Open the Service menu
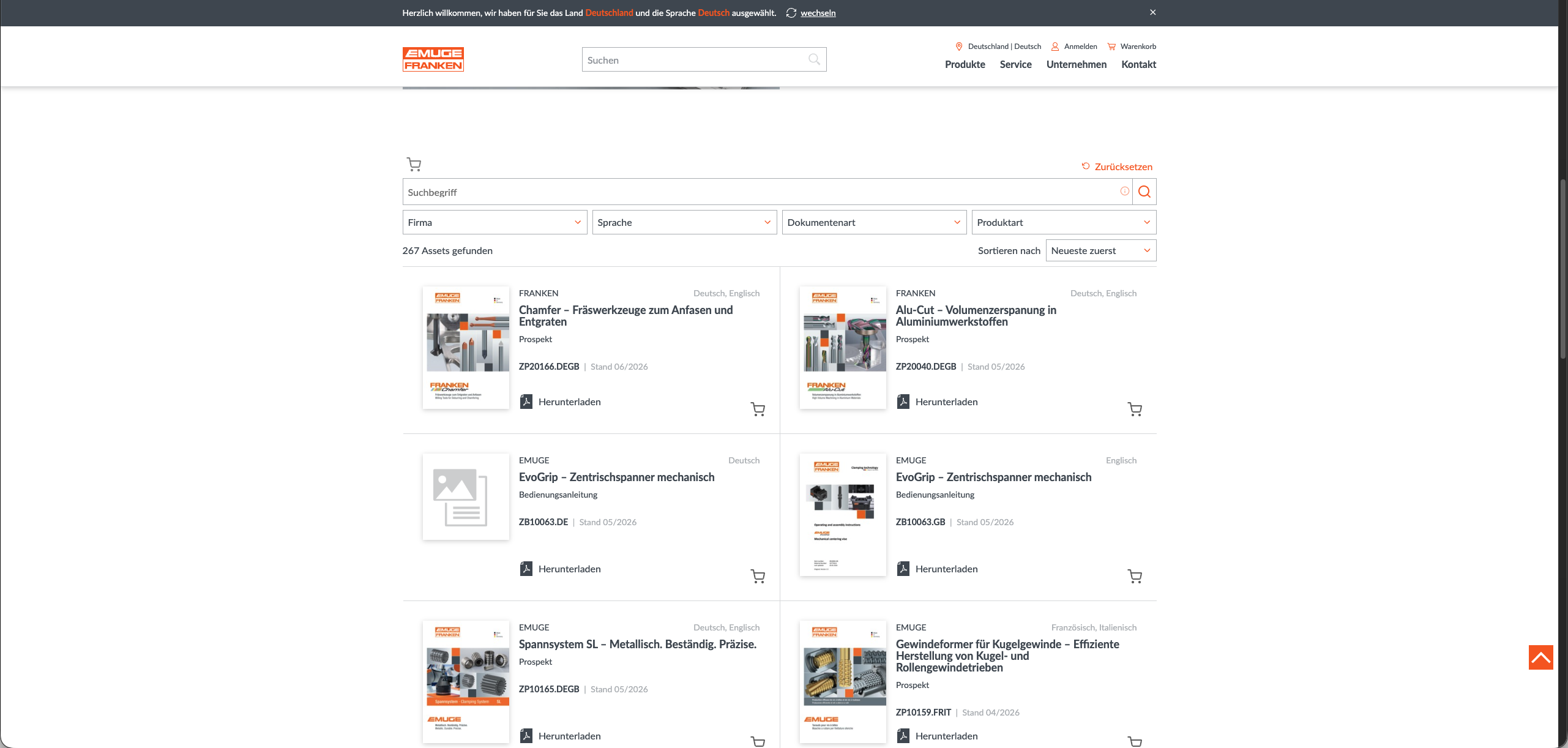Viewport: 1568px width, 748px height. point(1016,64)
